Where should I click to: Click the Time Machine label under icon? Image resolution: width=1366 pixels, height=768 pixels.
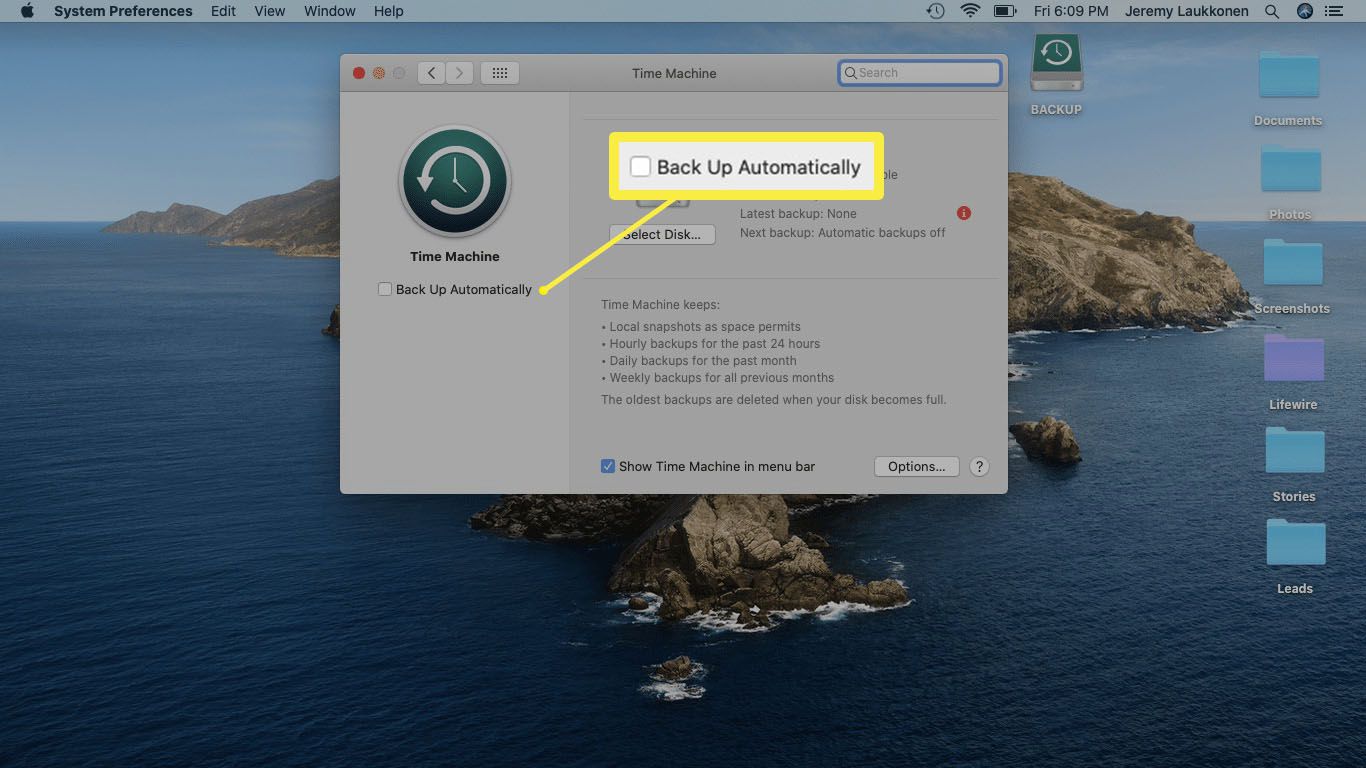click(x=455, y=257)
